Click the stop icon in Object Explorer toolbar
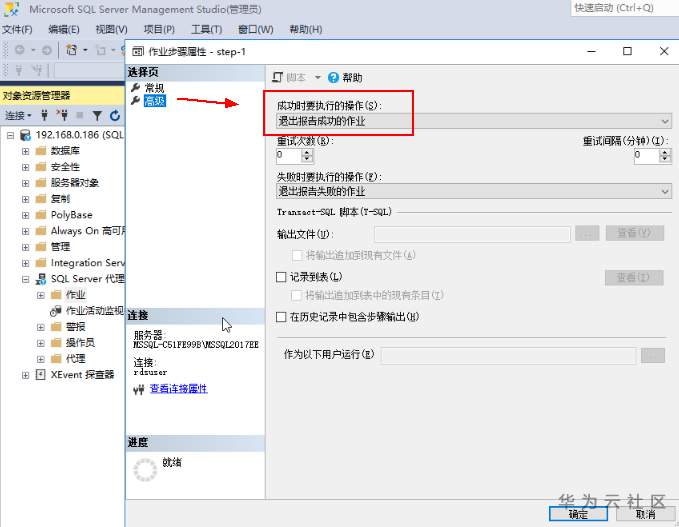Viewport: 679px width, 527px height. click(80, 115)
